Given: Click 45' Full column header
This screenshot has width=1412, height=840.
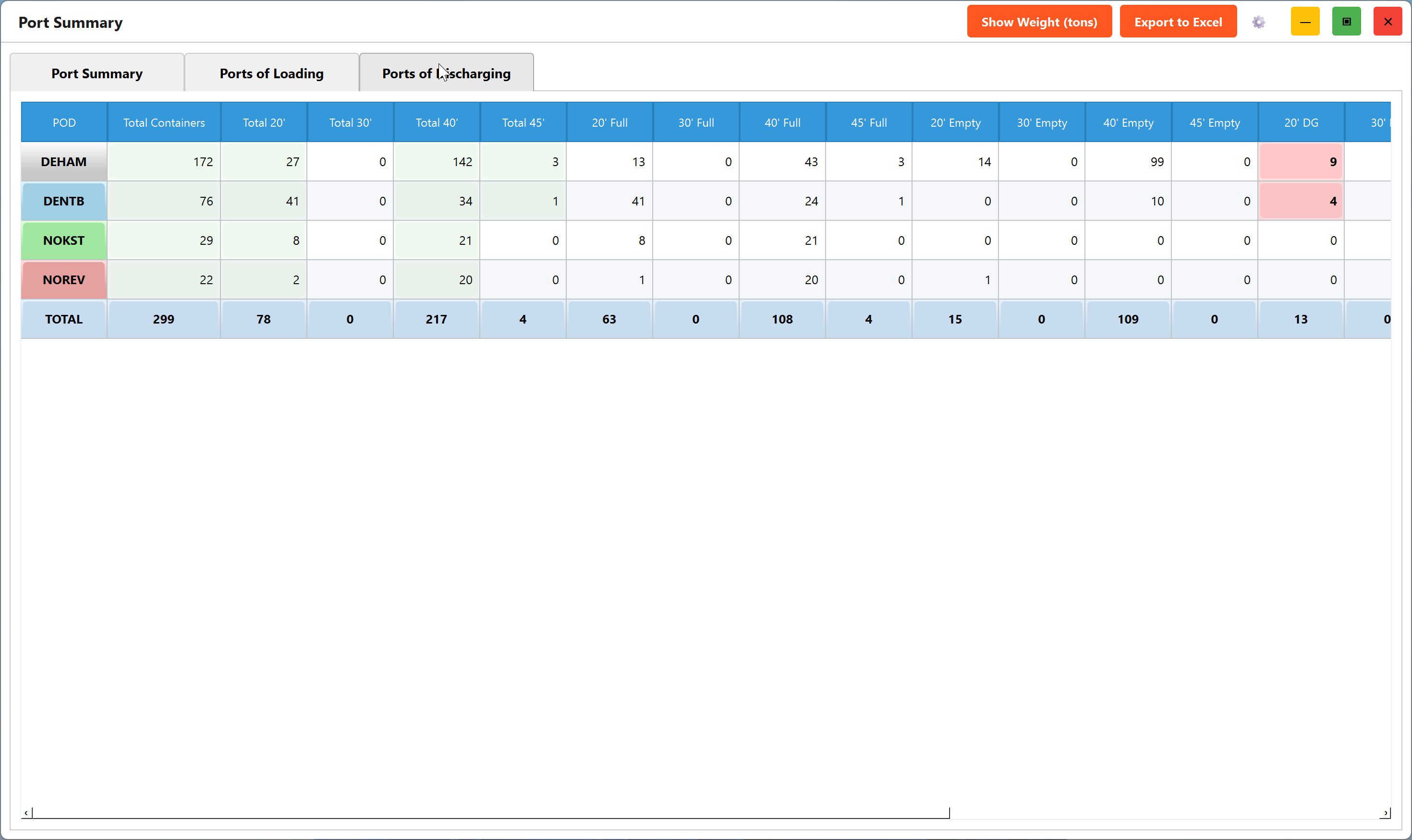Looking at the screenshot, I should coord(869,122).
